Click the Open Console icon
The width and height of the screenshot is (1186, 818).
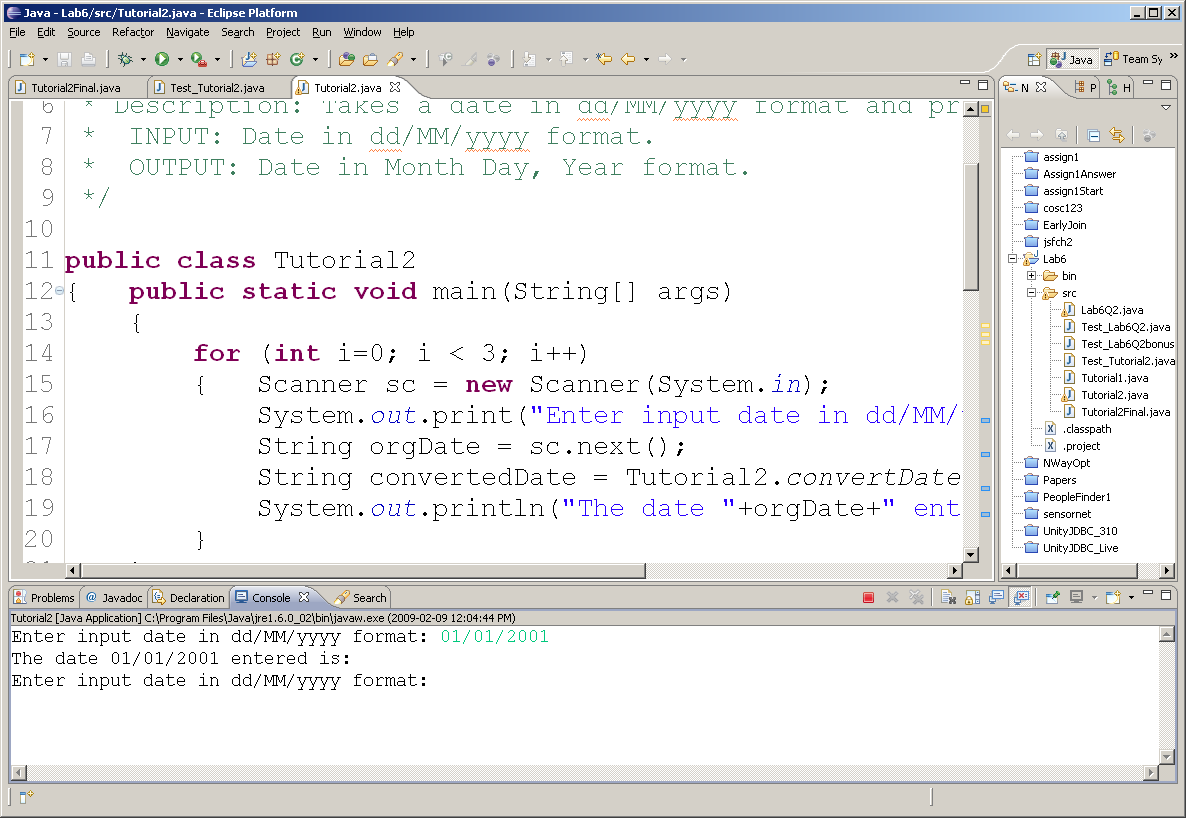(x=1113, y=598)
